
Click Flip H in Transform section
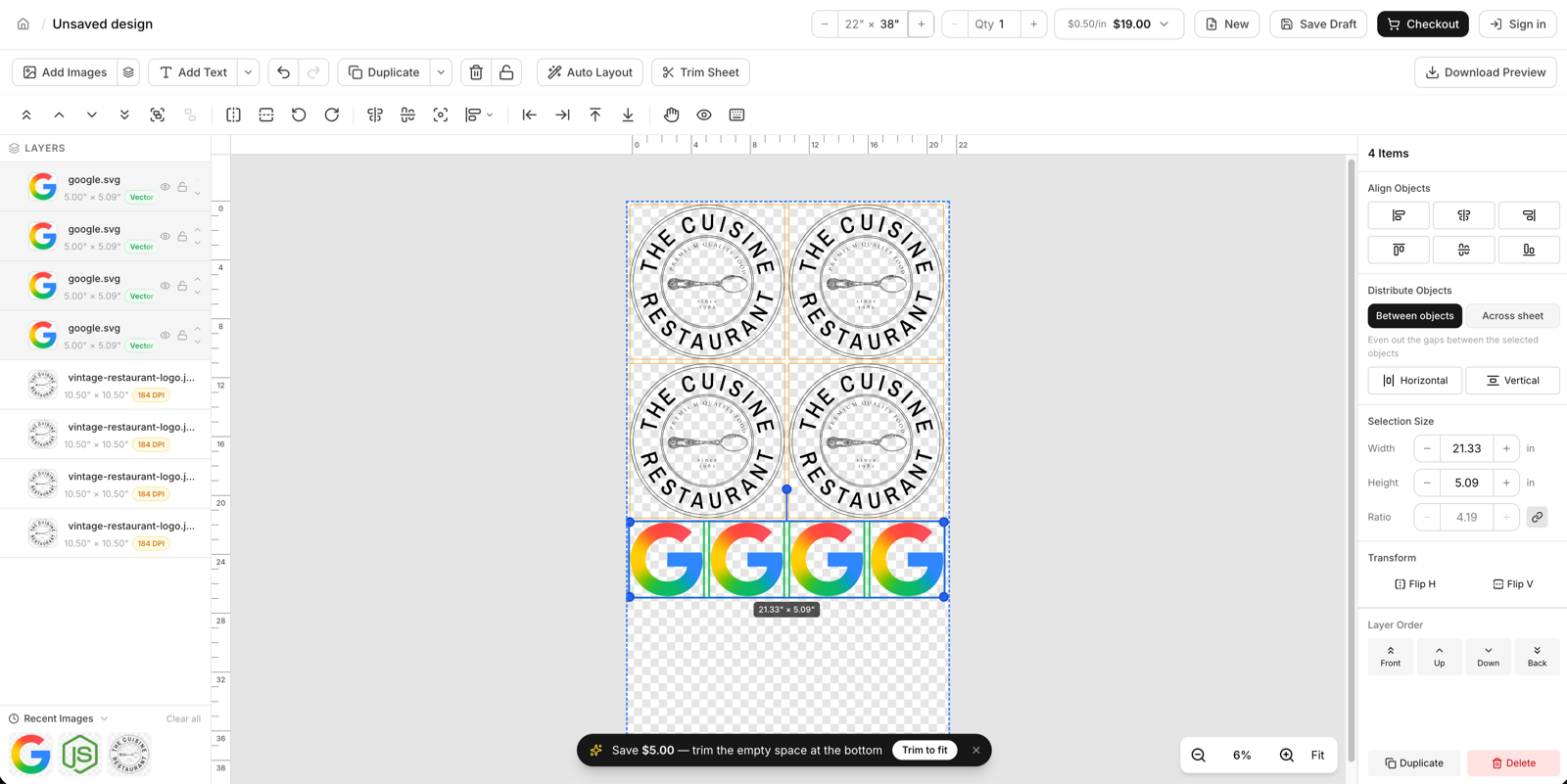pyautogui.click(x=1414, y=584)
